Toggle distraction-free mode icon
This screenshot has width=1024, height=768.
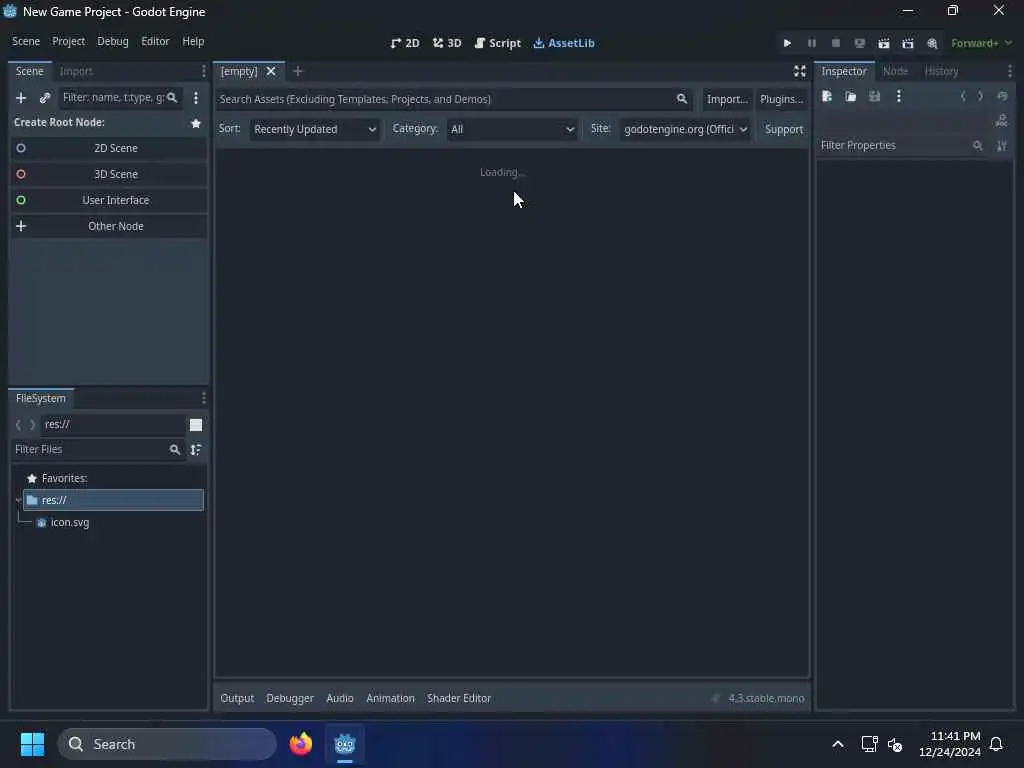[799, 71]
